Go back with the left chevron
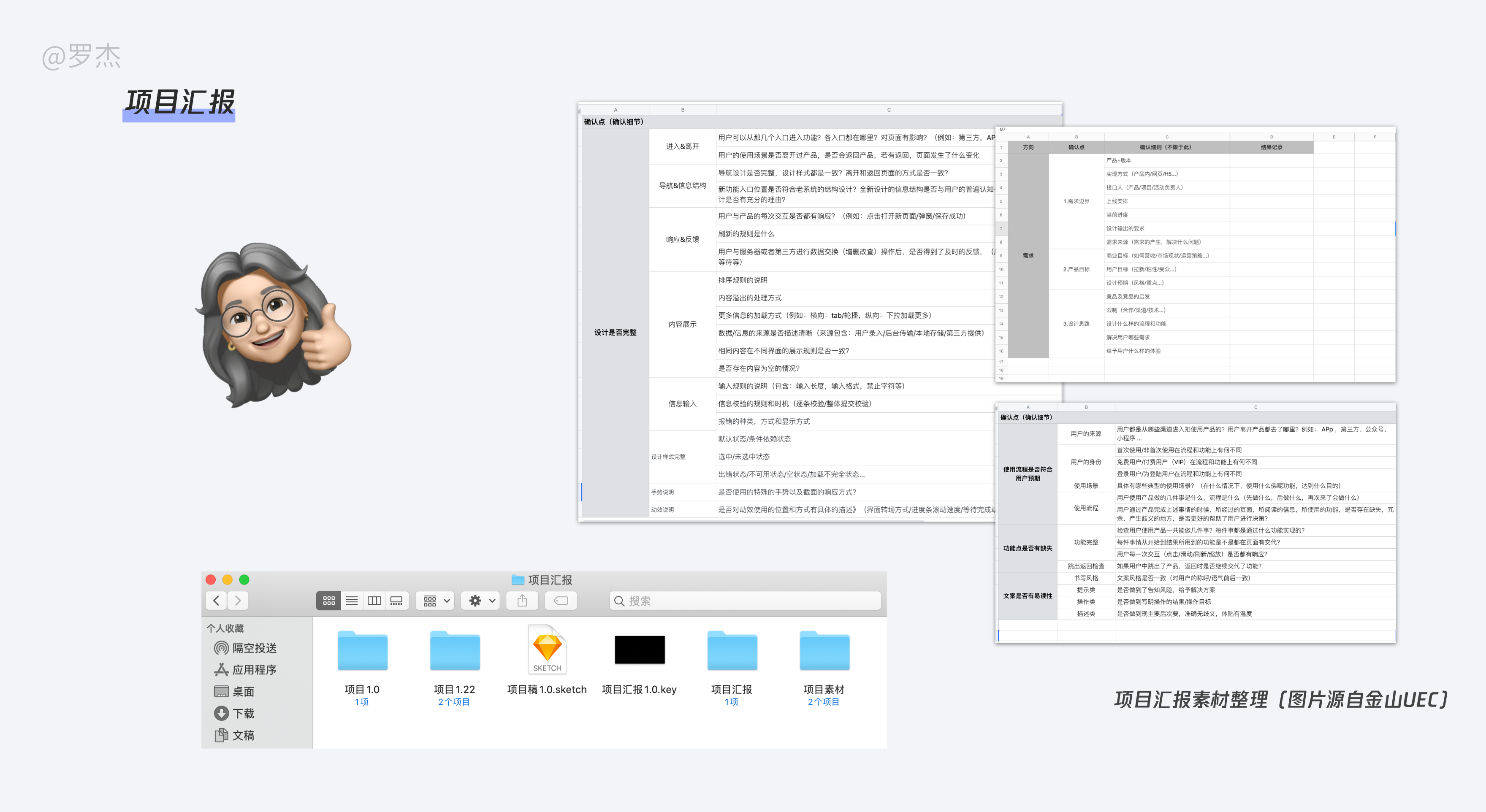Image resolution: width=1486 pixels, height=812 pixels. click(x=216, y=601)
